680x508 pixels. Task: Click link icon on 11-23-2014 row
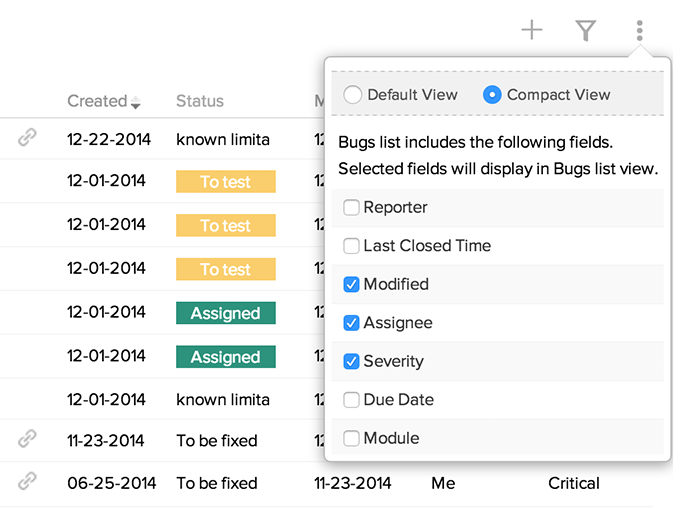point(28,439)
